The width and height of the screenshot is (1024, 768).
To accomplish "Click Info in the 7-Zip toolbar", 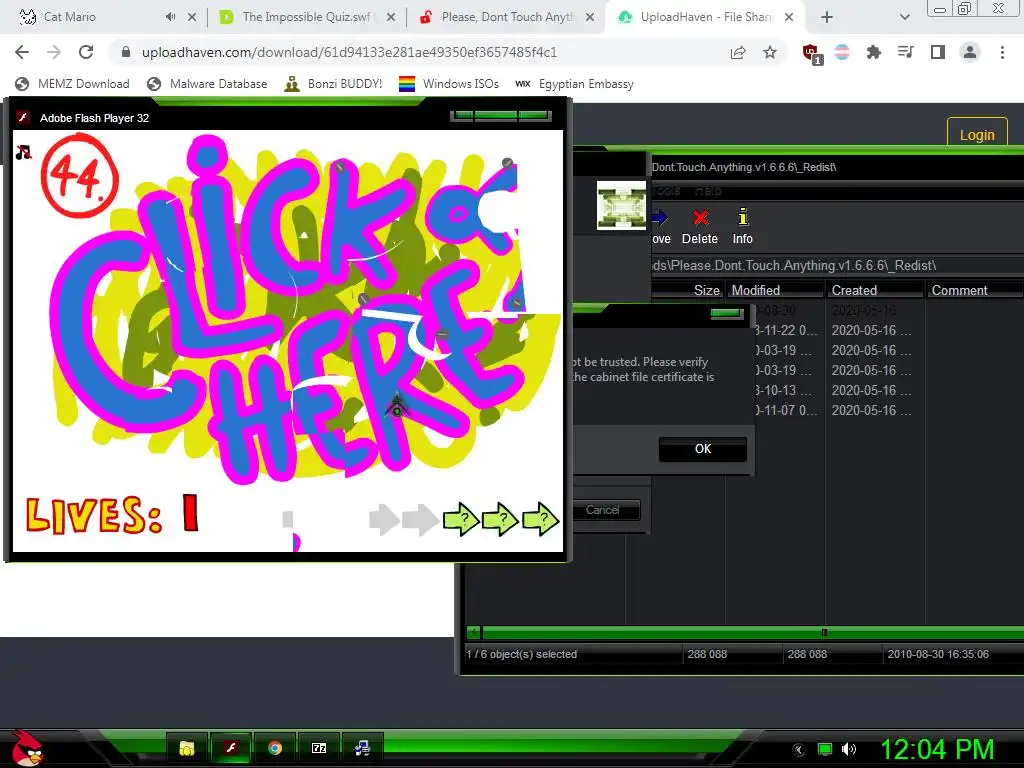I will [743, 227].
